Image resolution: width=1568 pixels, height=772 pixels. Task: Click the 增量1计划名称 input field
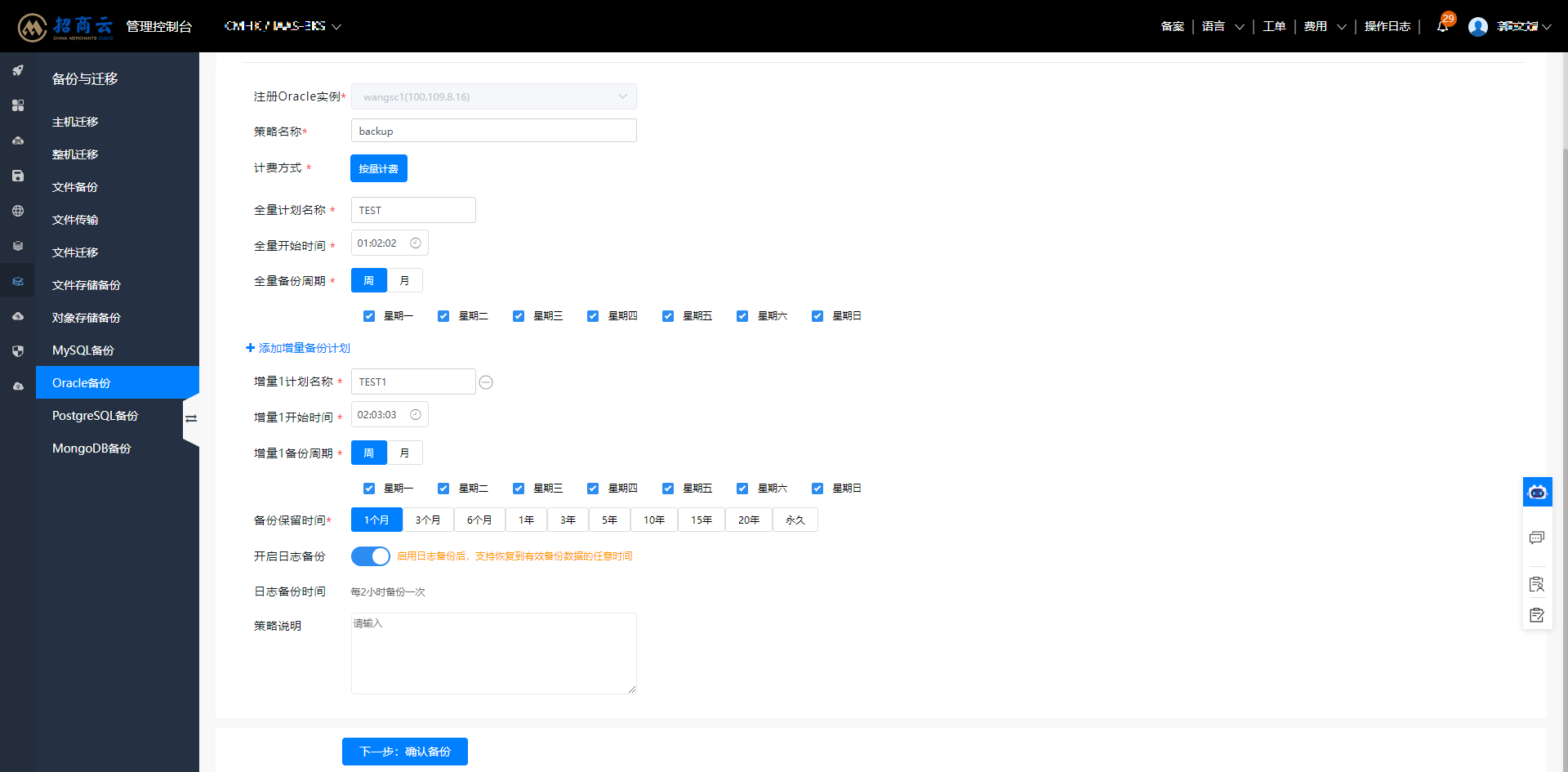pos(413,382)
